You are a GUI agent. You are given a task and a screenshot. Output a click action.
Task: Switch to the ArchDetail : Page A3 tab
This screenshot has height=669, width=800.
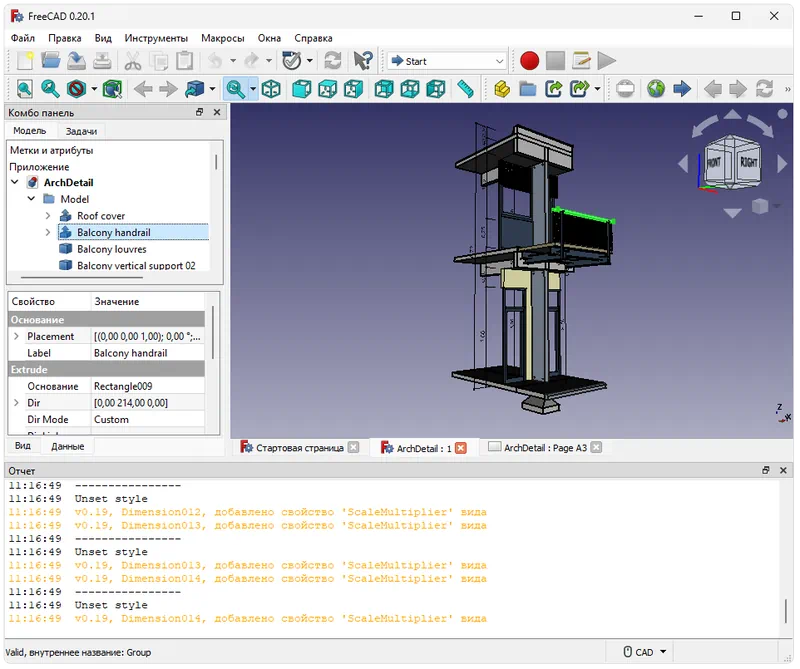point(545,448)
